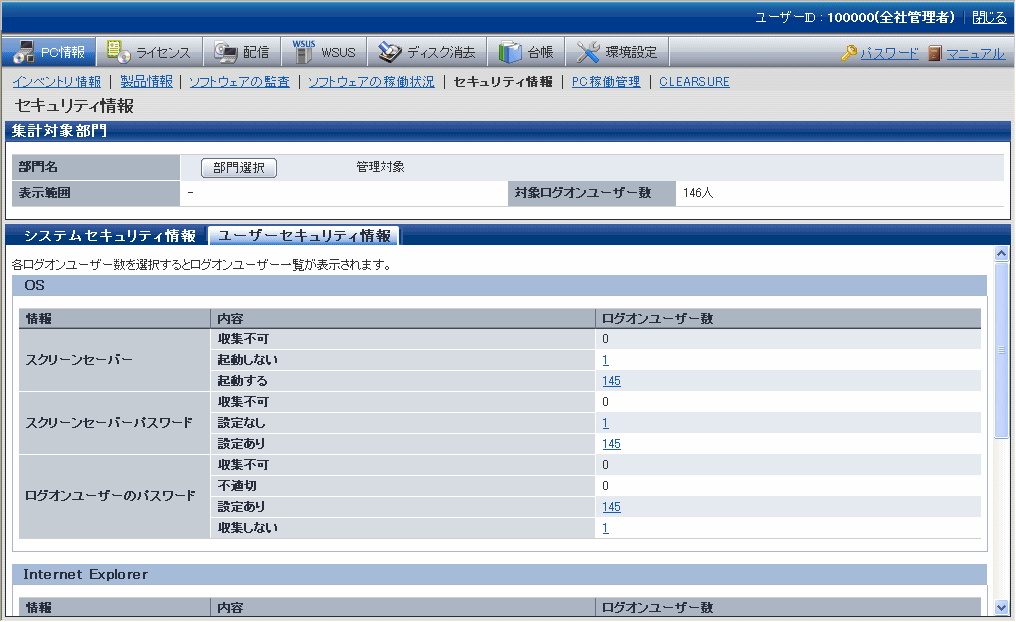Open ソフトウェアの監査 link
Screen dimensions: 1016x622
point(239,82)
